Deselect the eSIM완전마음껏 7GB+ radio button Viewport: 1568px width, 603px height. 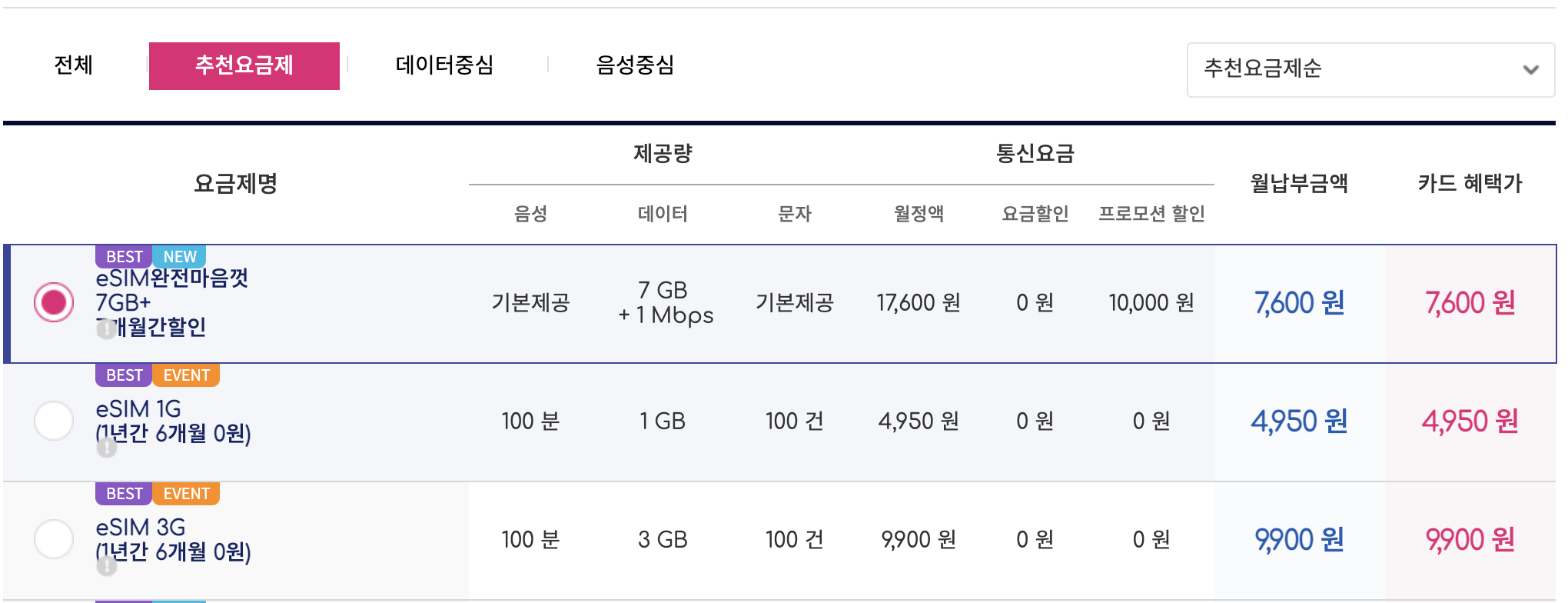click(53, 303)
